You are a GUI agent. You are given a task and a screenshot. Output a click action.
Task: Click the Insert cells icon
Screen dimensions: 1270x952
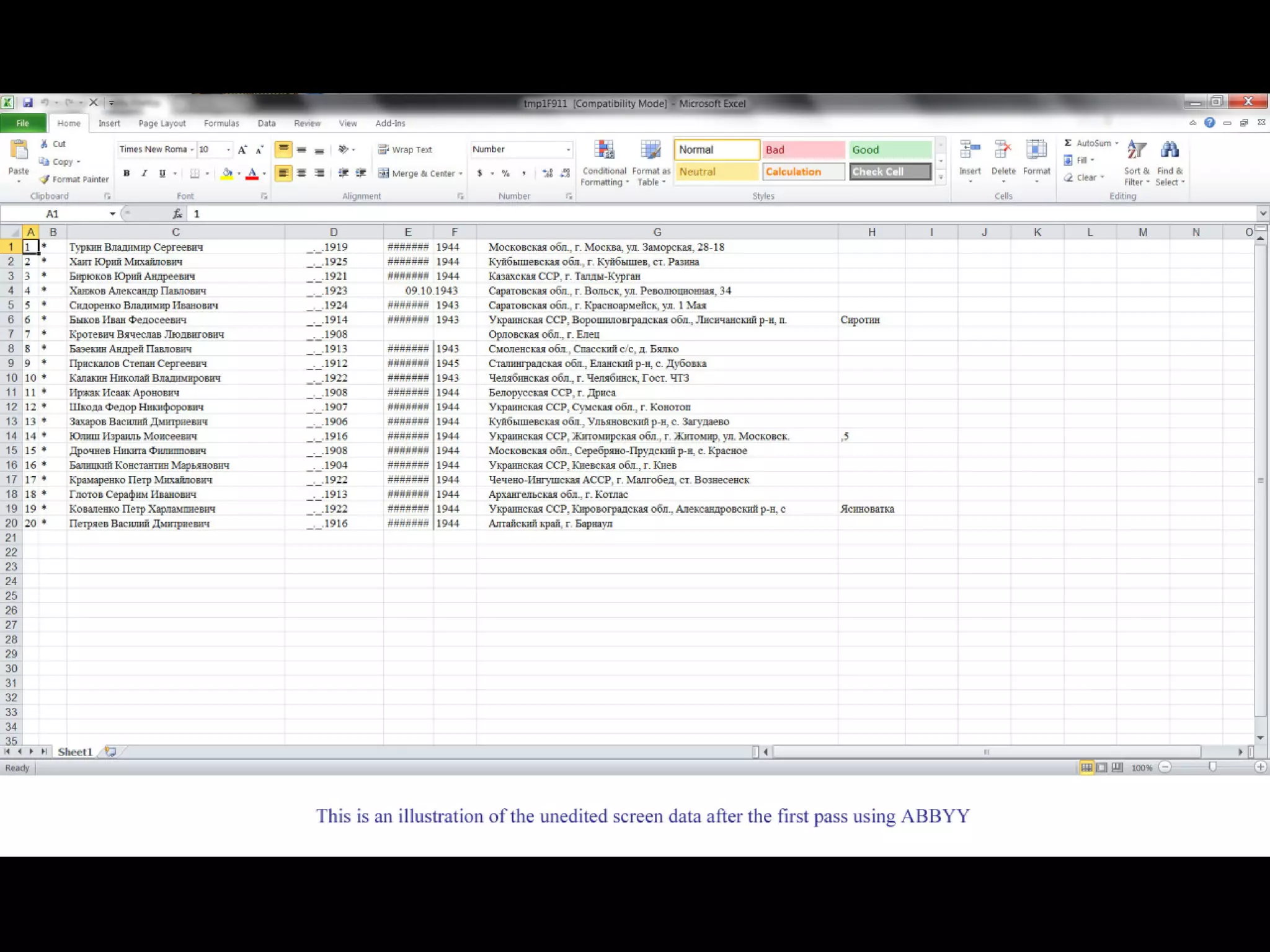point(970,150)
